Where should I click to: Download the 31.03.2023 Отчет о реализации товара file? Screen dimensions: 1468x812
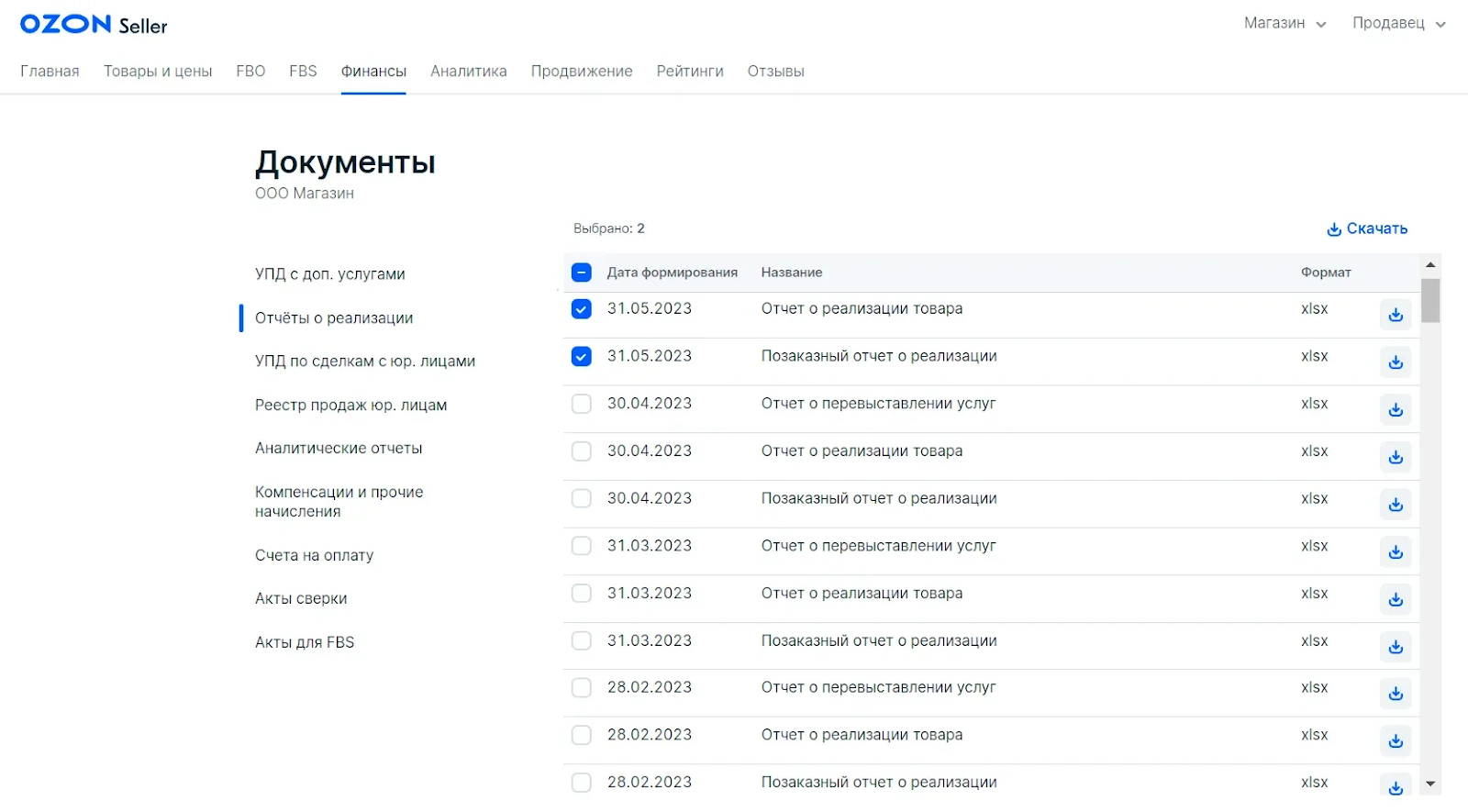[x=1396, y=599]
